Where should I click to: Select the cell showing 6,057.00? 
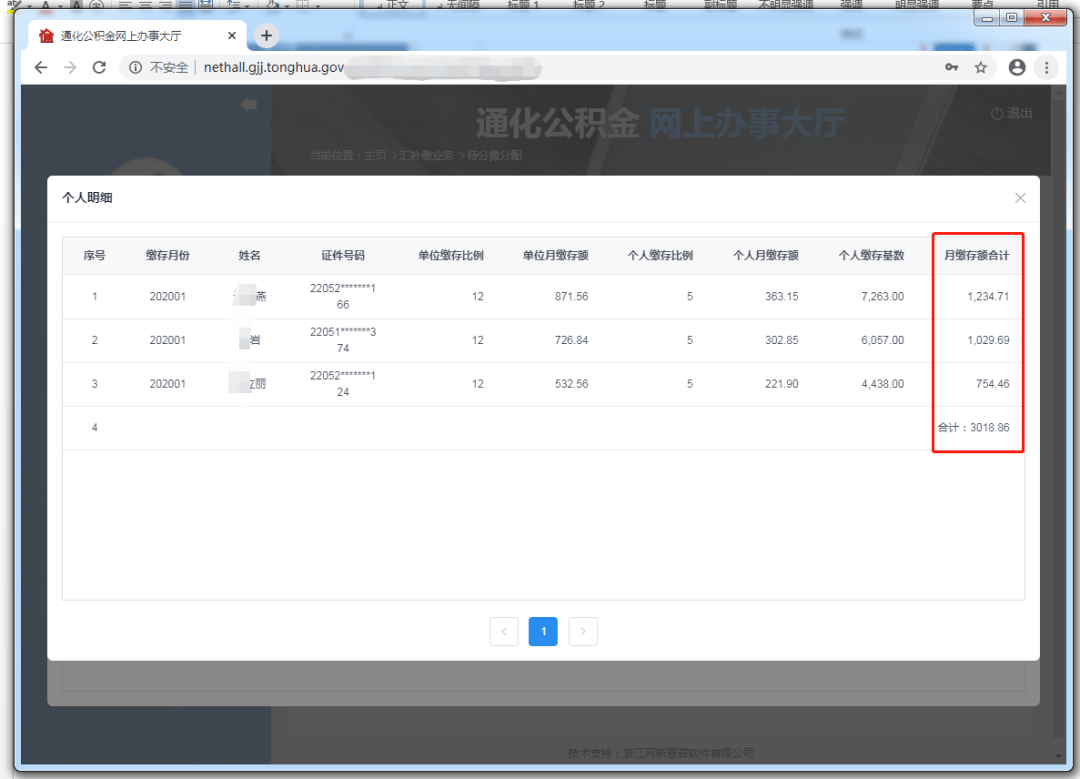(882, 340)
